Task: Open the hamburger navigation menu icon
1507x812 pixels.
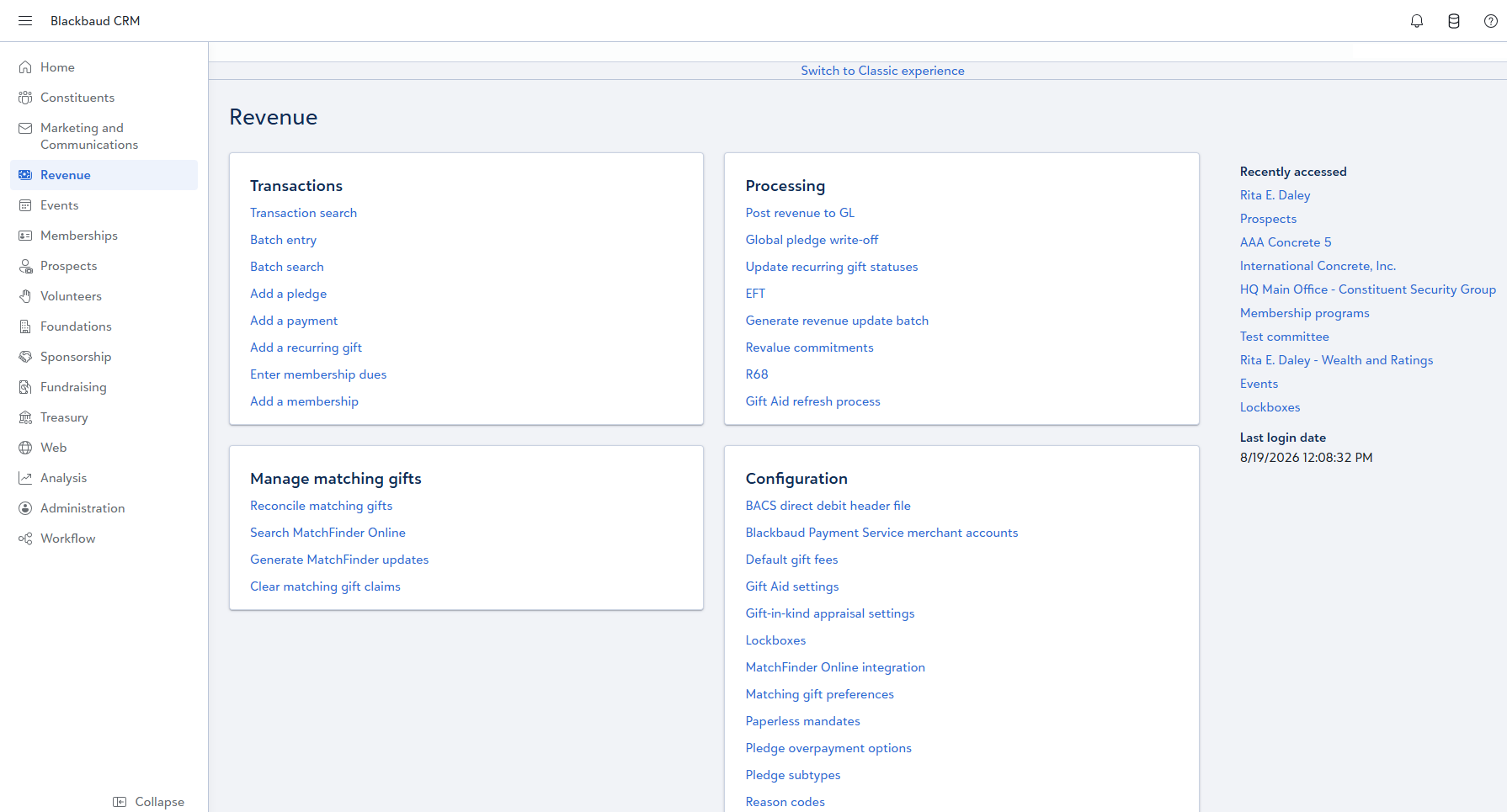Action: [x=25, y=21]
